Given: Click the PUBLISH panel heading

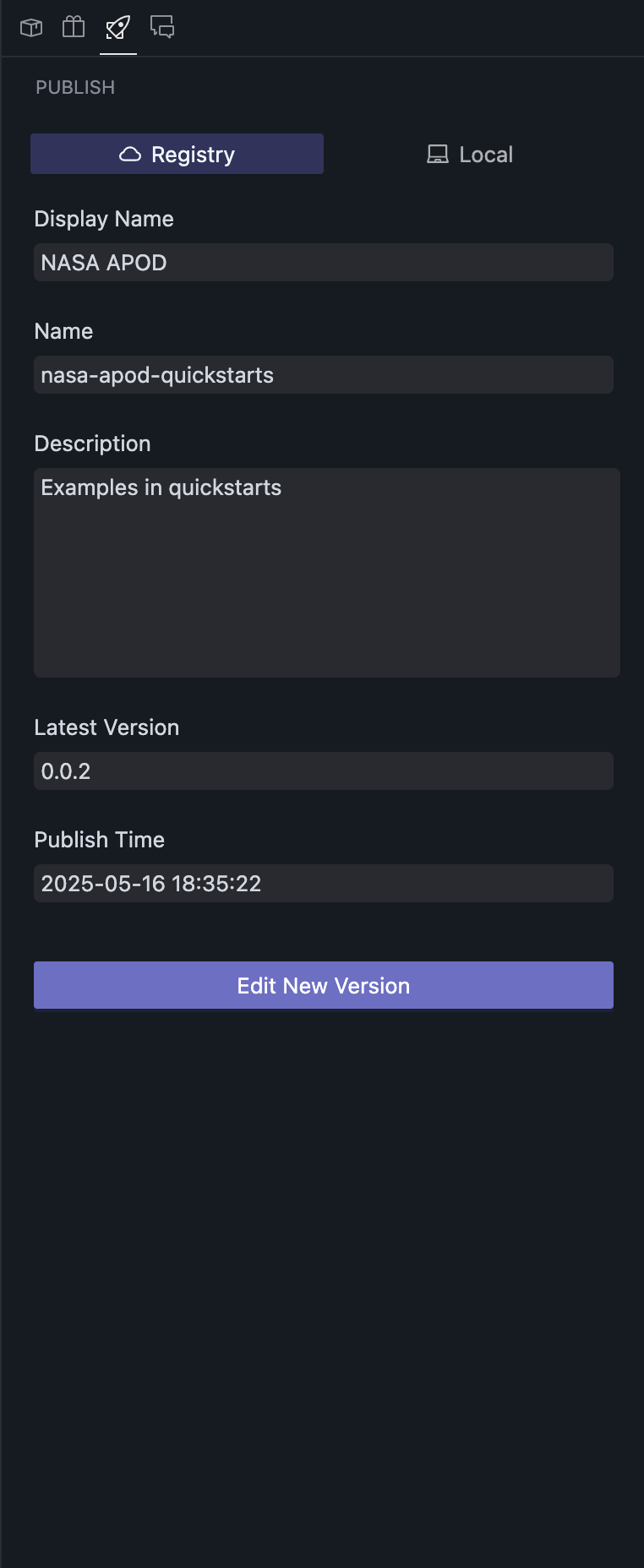Looking at the screenshot, I should click(x=75, y=88).
